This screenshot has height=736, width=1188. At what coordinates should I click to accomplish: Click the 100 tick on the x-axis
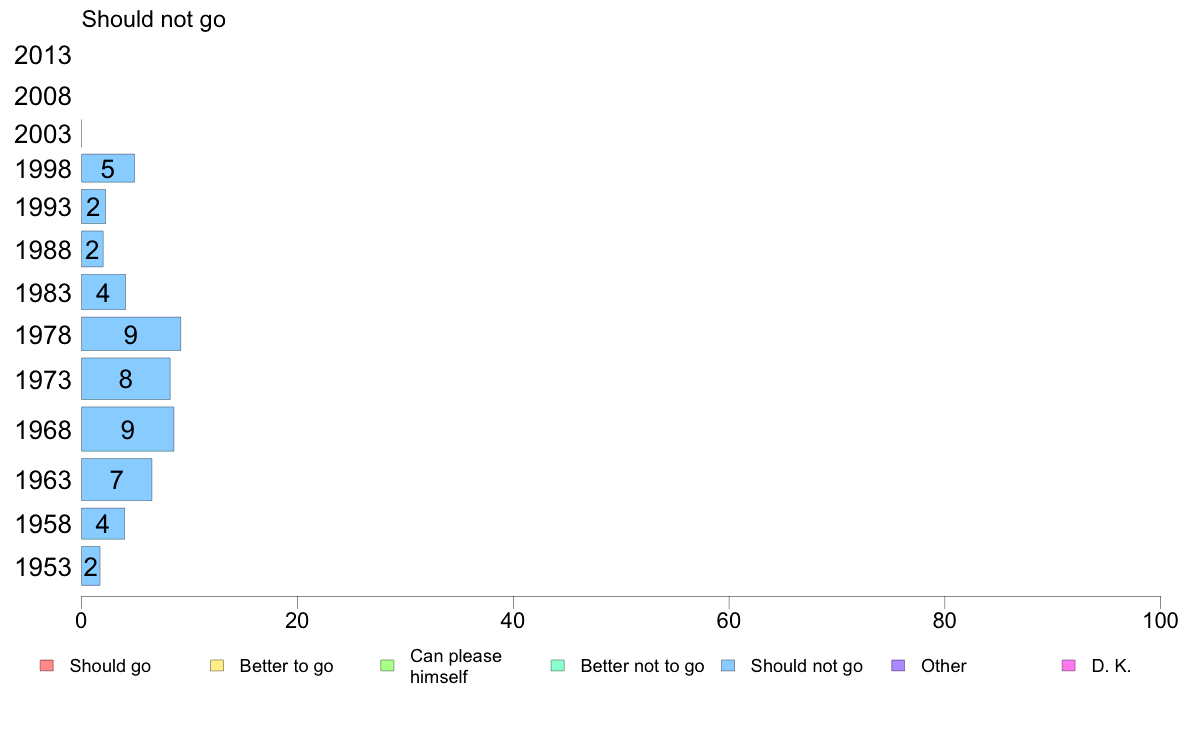pos(1160,621)
